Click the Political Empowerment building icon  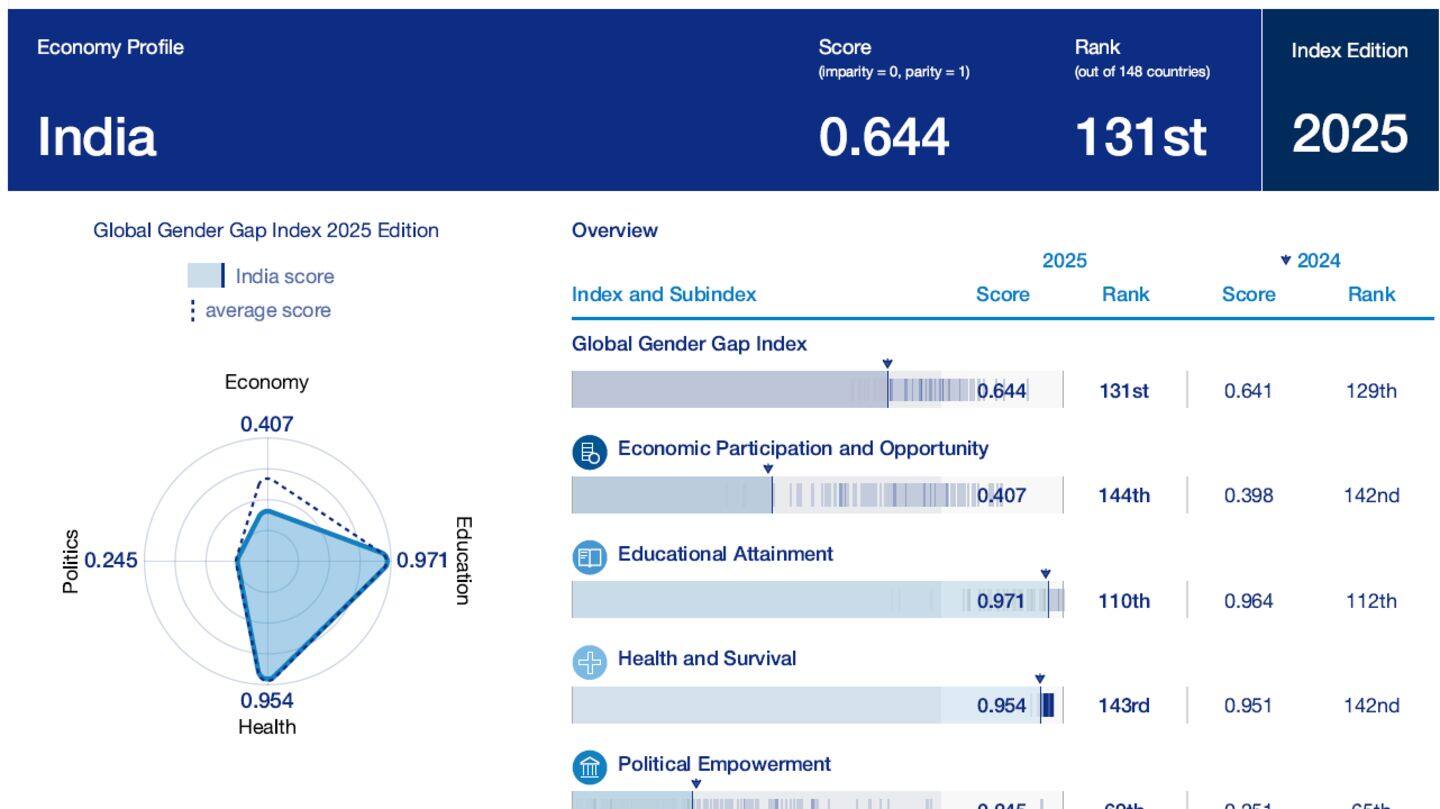coord(590,767)
